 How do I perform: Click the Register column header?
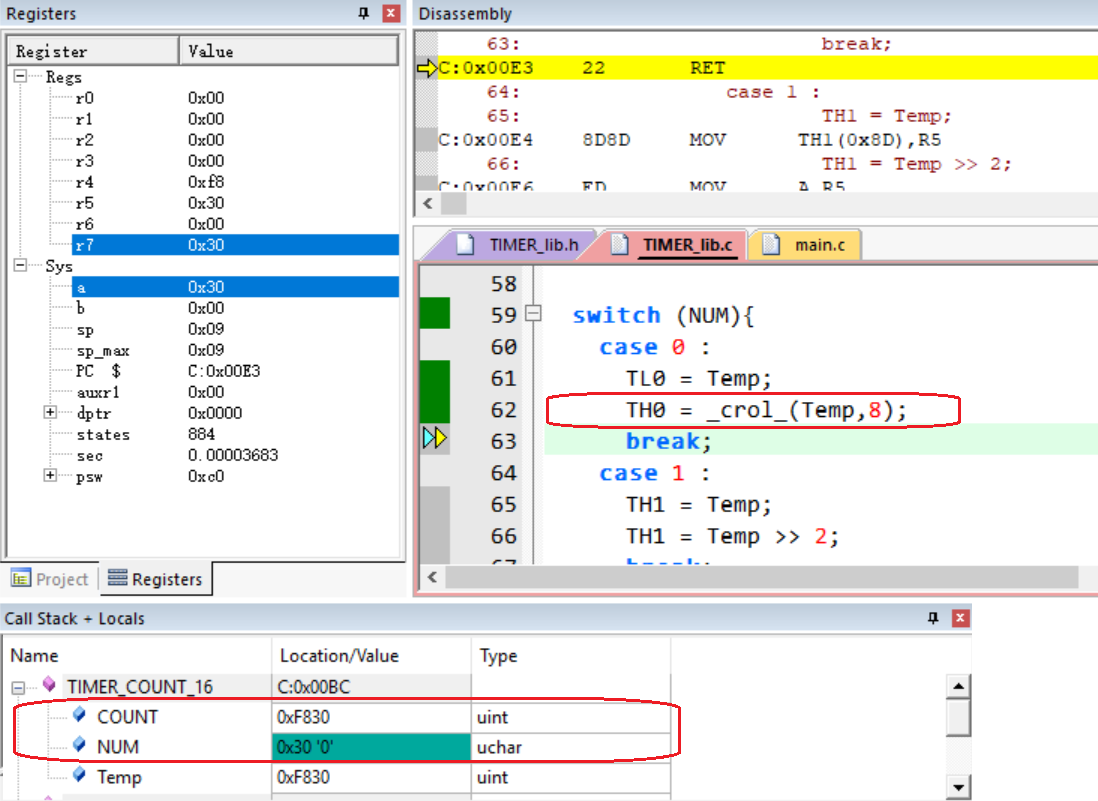click(x=93, y=51)
